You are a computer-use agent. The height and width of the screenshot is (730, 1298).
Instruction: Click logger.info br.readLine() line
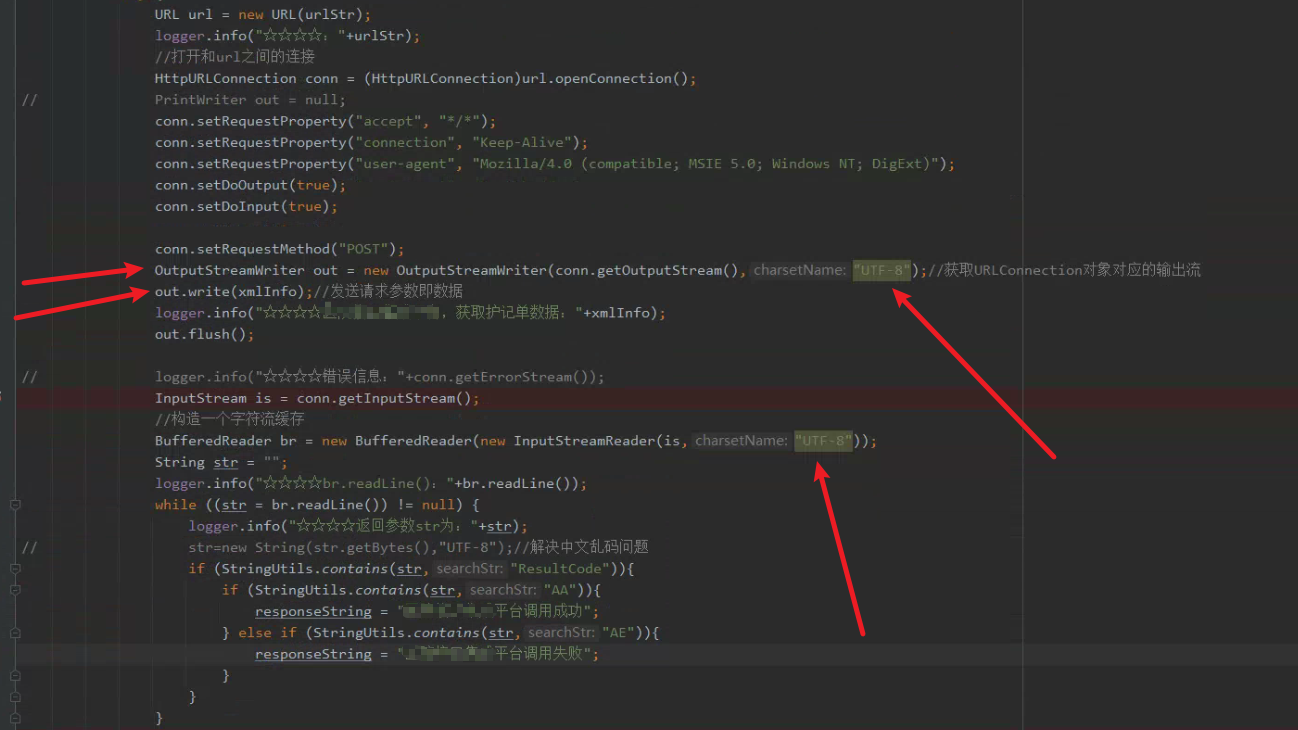(371, 484)
